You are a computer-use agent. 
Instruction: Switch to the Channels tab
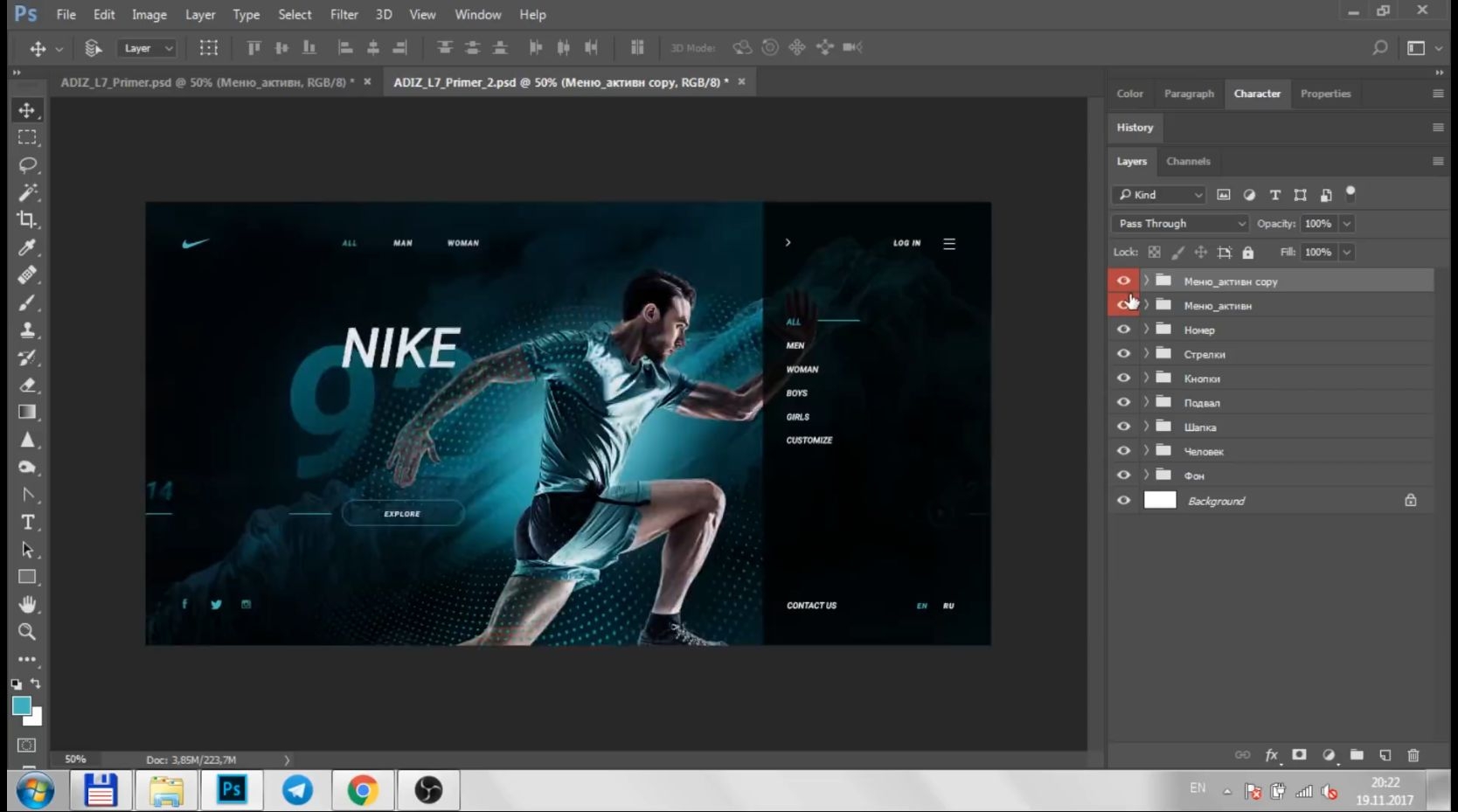(x=1188, y=161)
